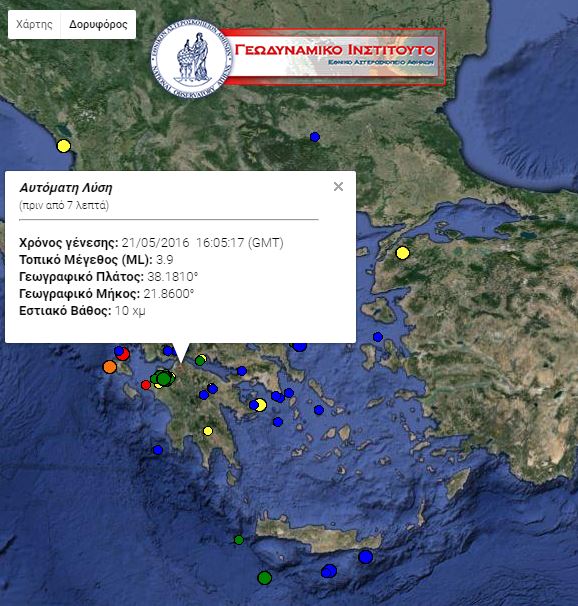Select the small yellow marker in southern Peloponnese
The height and width of the screenshot is (606, 578).
point(208,431)
